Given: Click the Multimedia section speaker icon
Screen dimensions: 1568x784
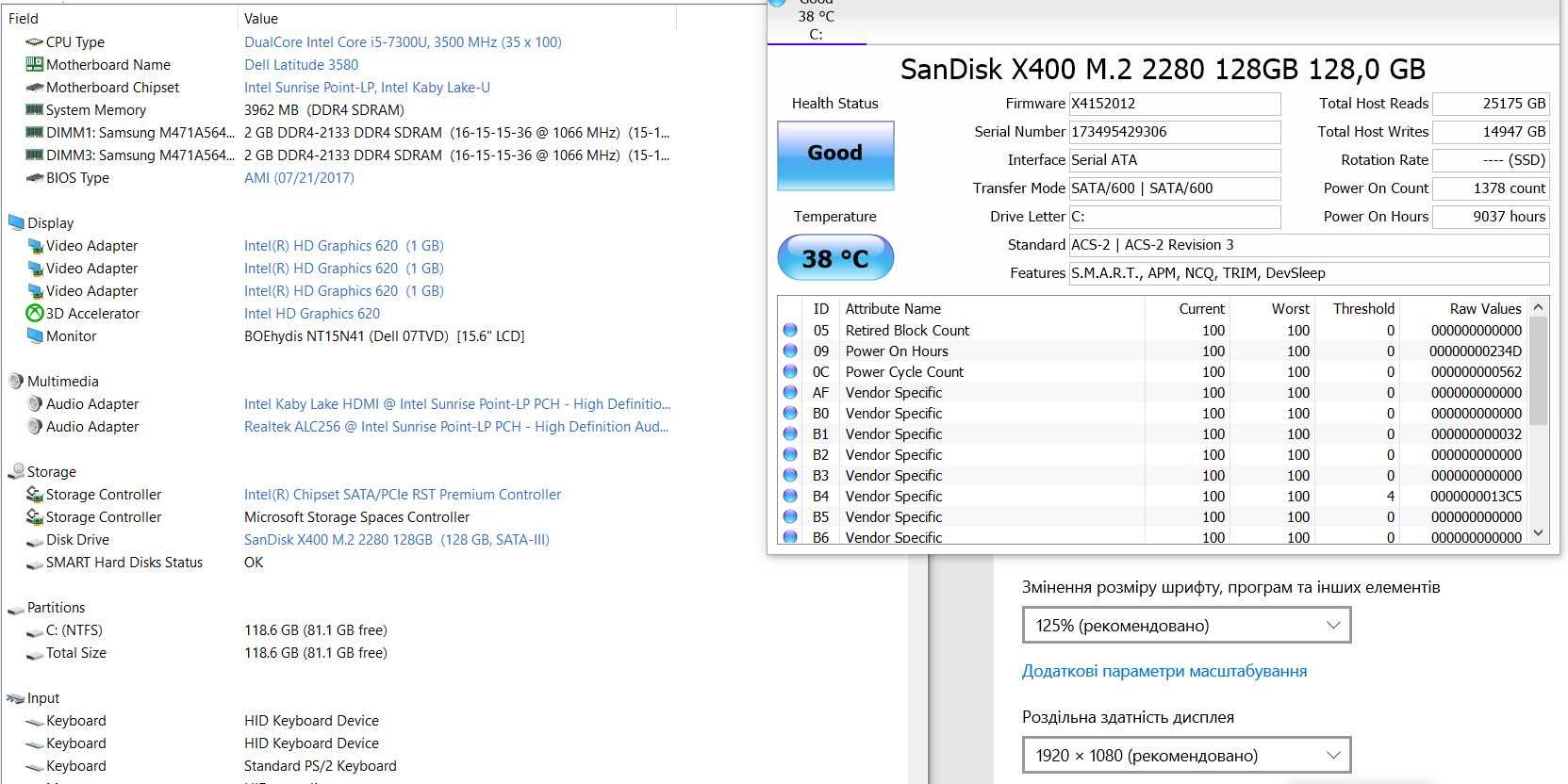Looking at the screenshot, I should click(x=16, y=382).
